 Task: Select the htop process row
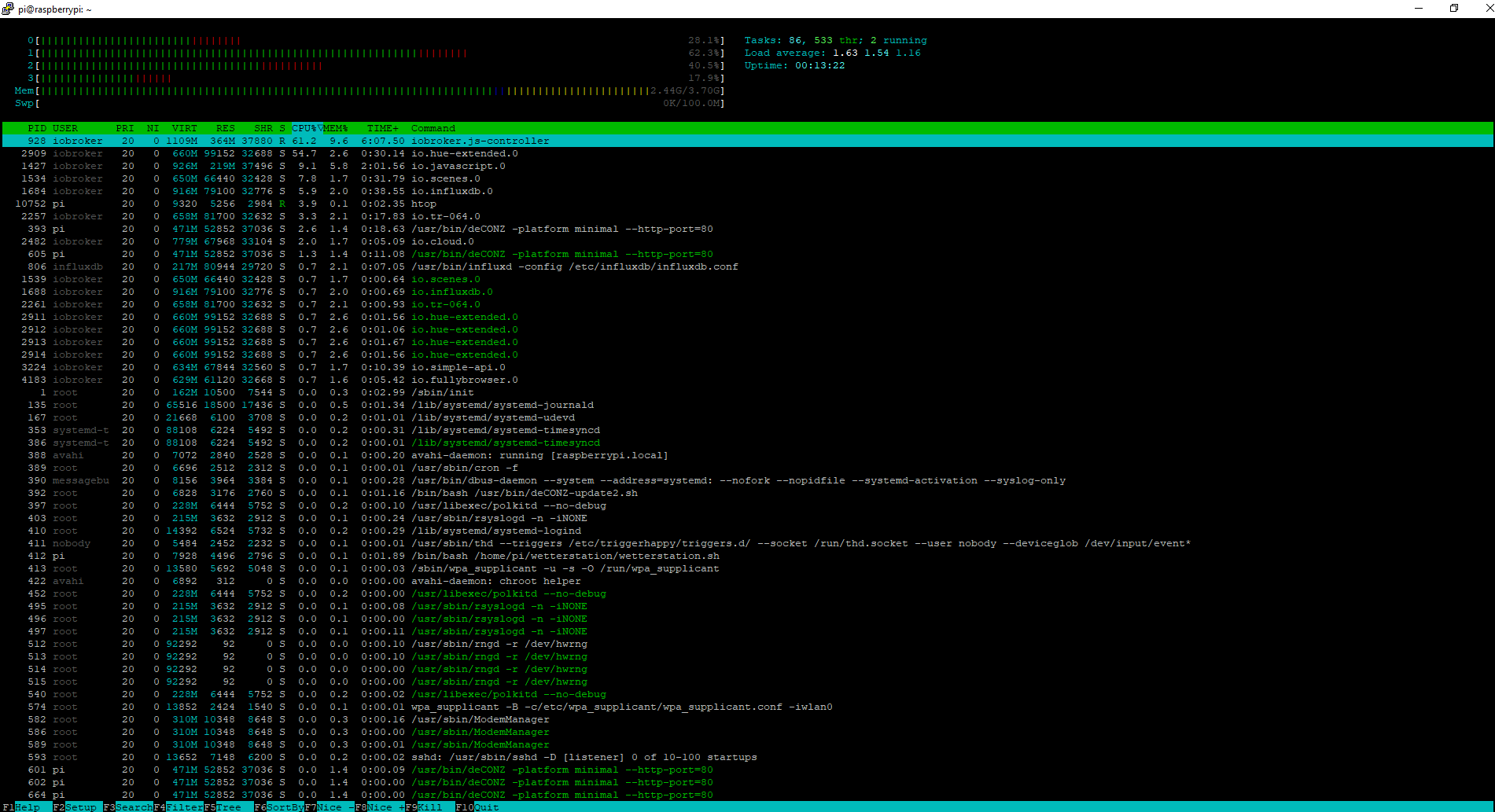[423, 204]
